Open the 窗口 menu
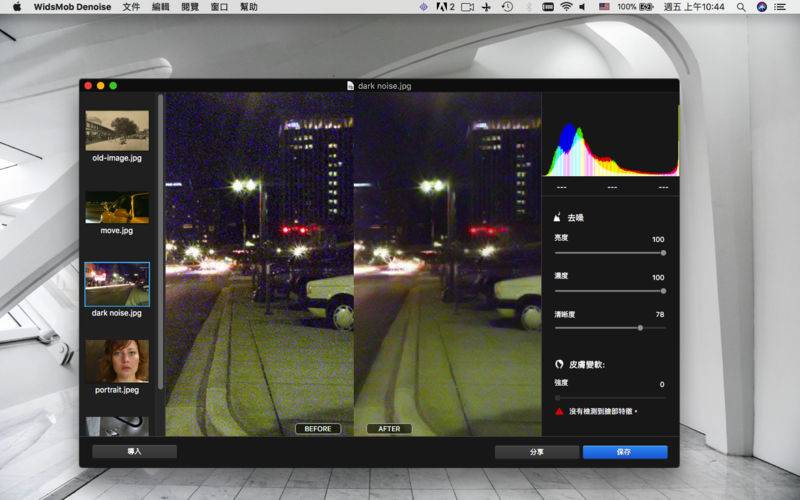 click(x=219, y=7)
